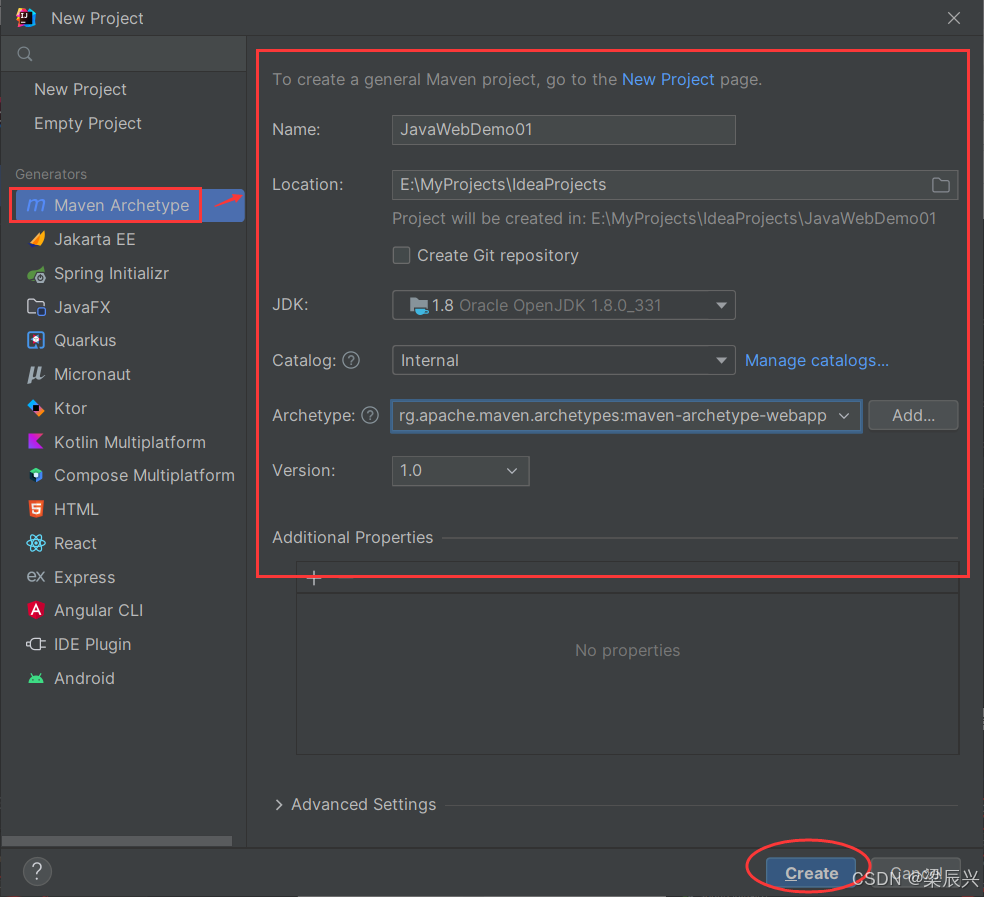984x897 pixels.
Task: Select Empty Project in the sidebar
Action: 88,124
